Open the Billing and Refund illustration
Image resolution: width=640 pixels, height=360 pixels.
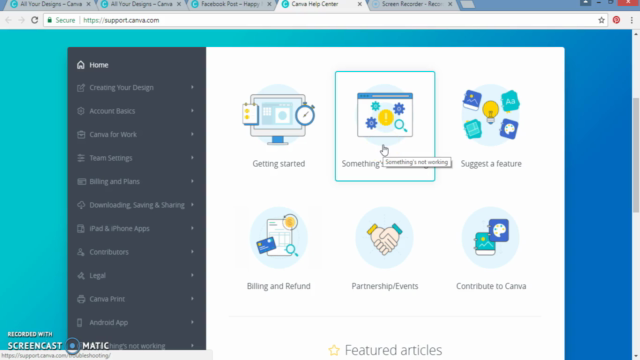[279, 238]
